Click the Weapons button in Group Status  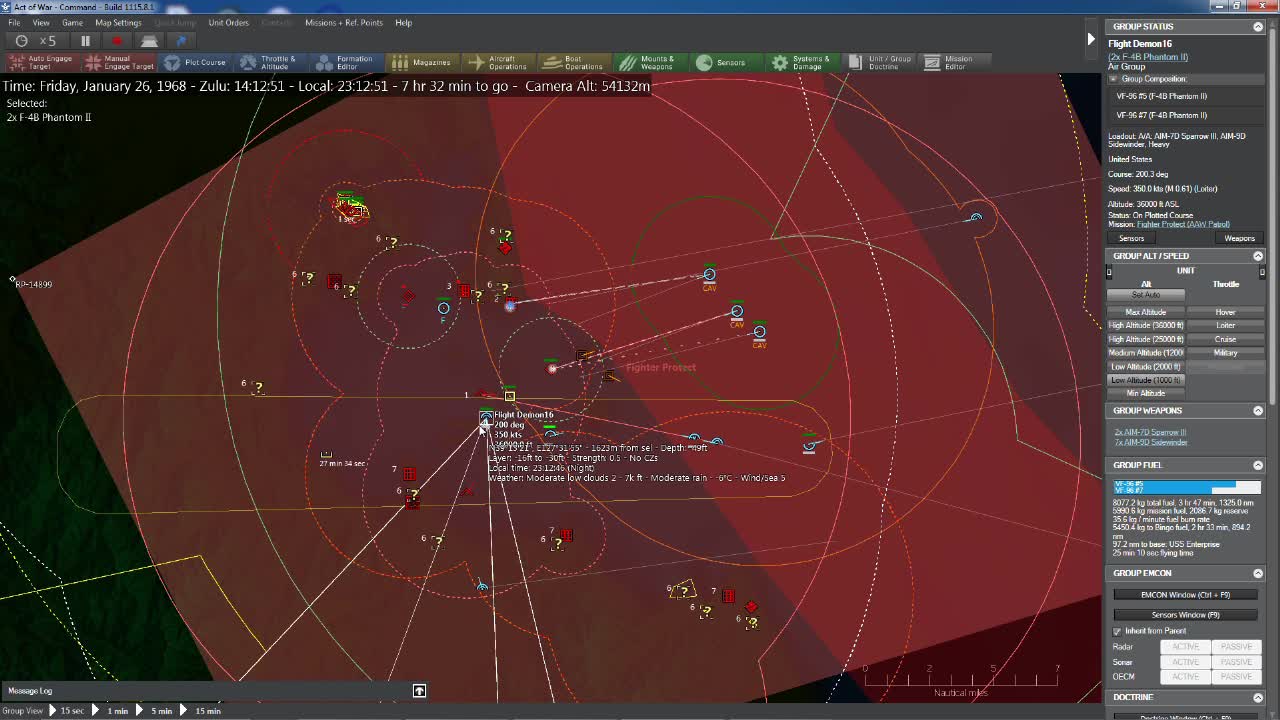click(x=1239, y=239)
